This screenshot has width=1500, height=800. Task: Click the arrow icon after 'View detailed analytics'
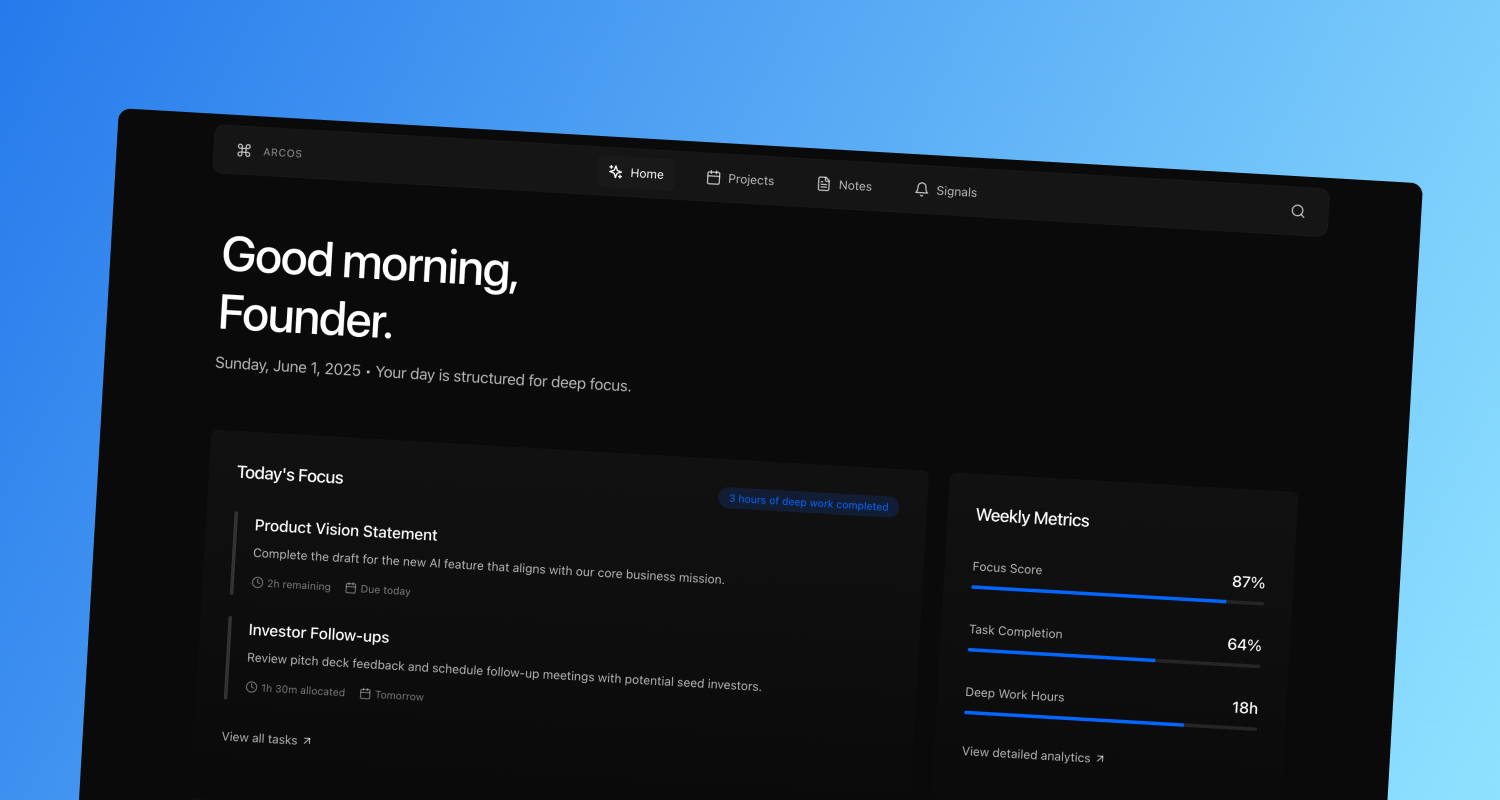point(1100,758)
